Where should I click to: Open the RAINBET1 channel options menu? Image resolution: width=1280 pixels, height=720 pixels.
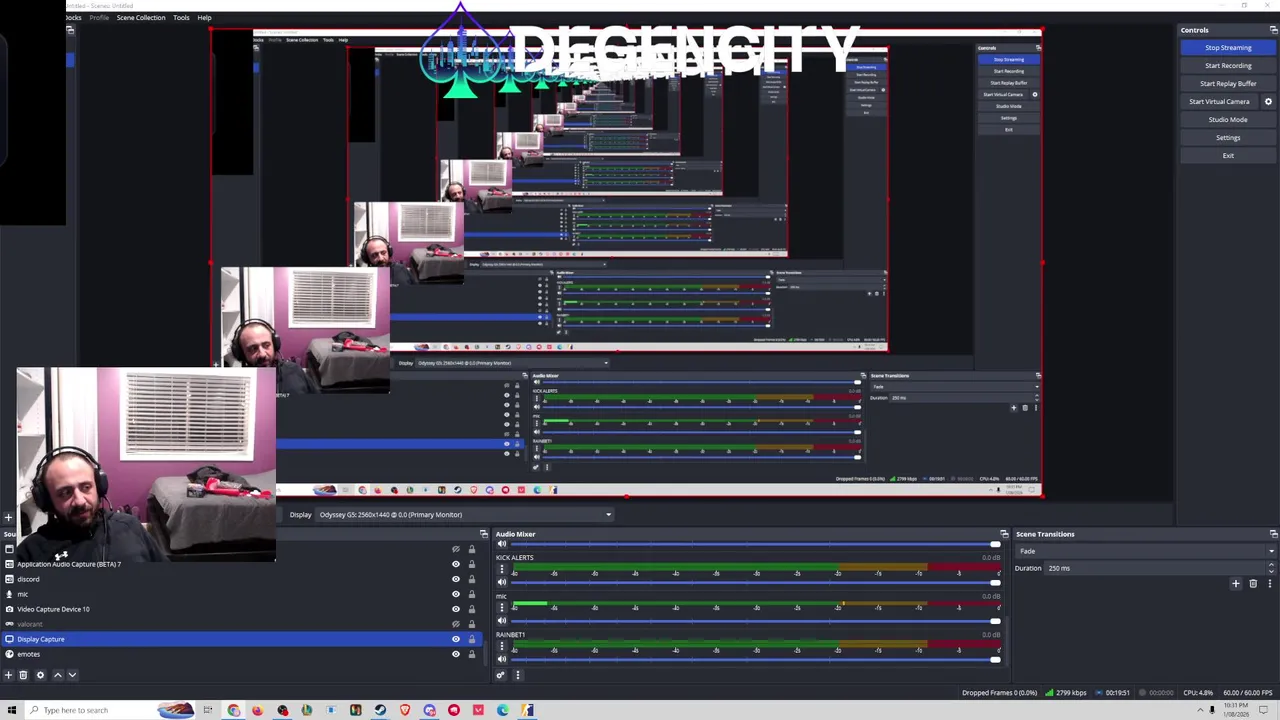(502, 647)
